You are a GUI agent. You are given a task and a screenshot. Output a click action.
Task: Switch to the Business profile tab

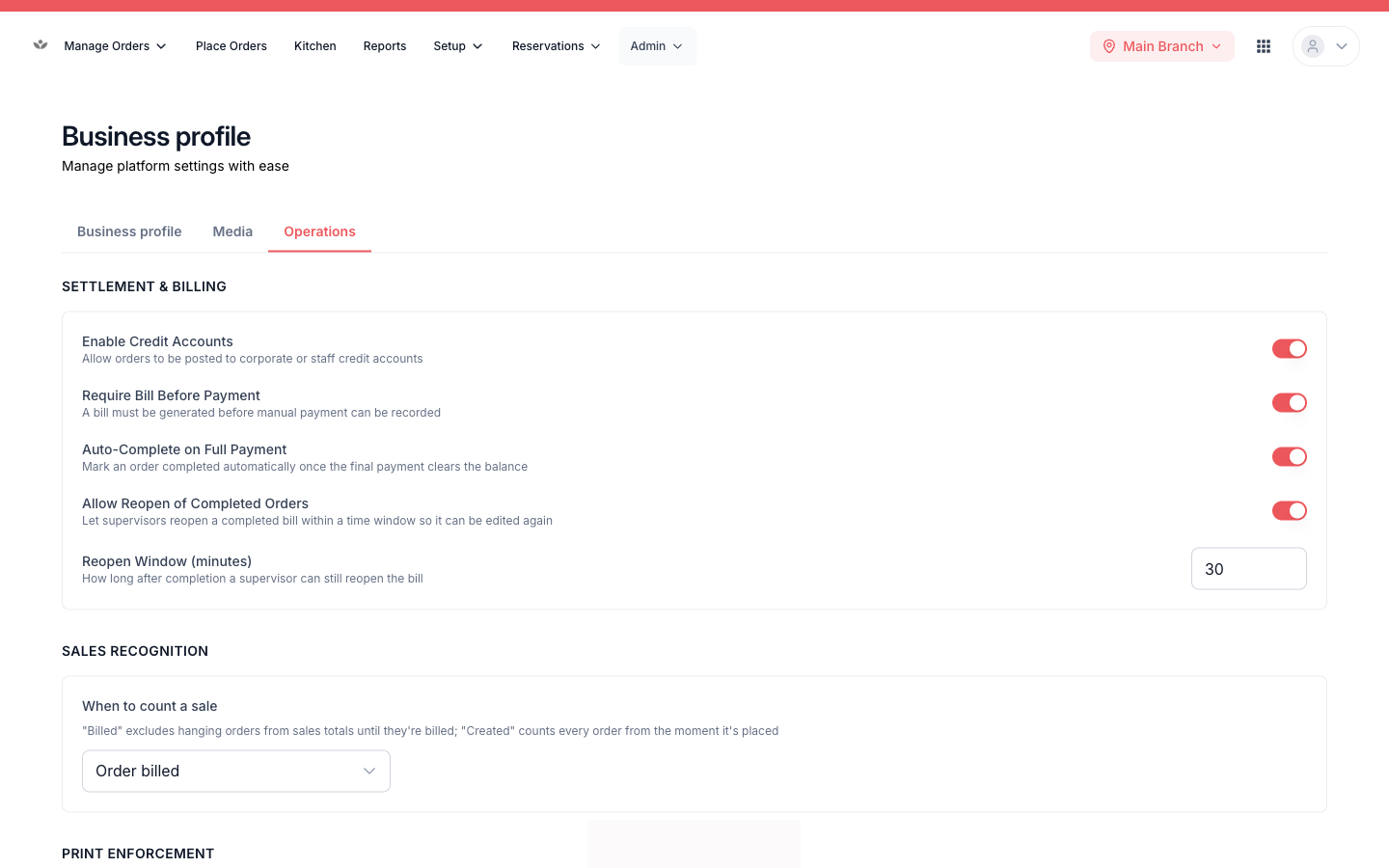coord(129,231)
